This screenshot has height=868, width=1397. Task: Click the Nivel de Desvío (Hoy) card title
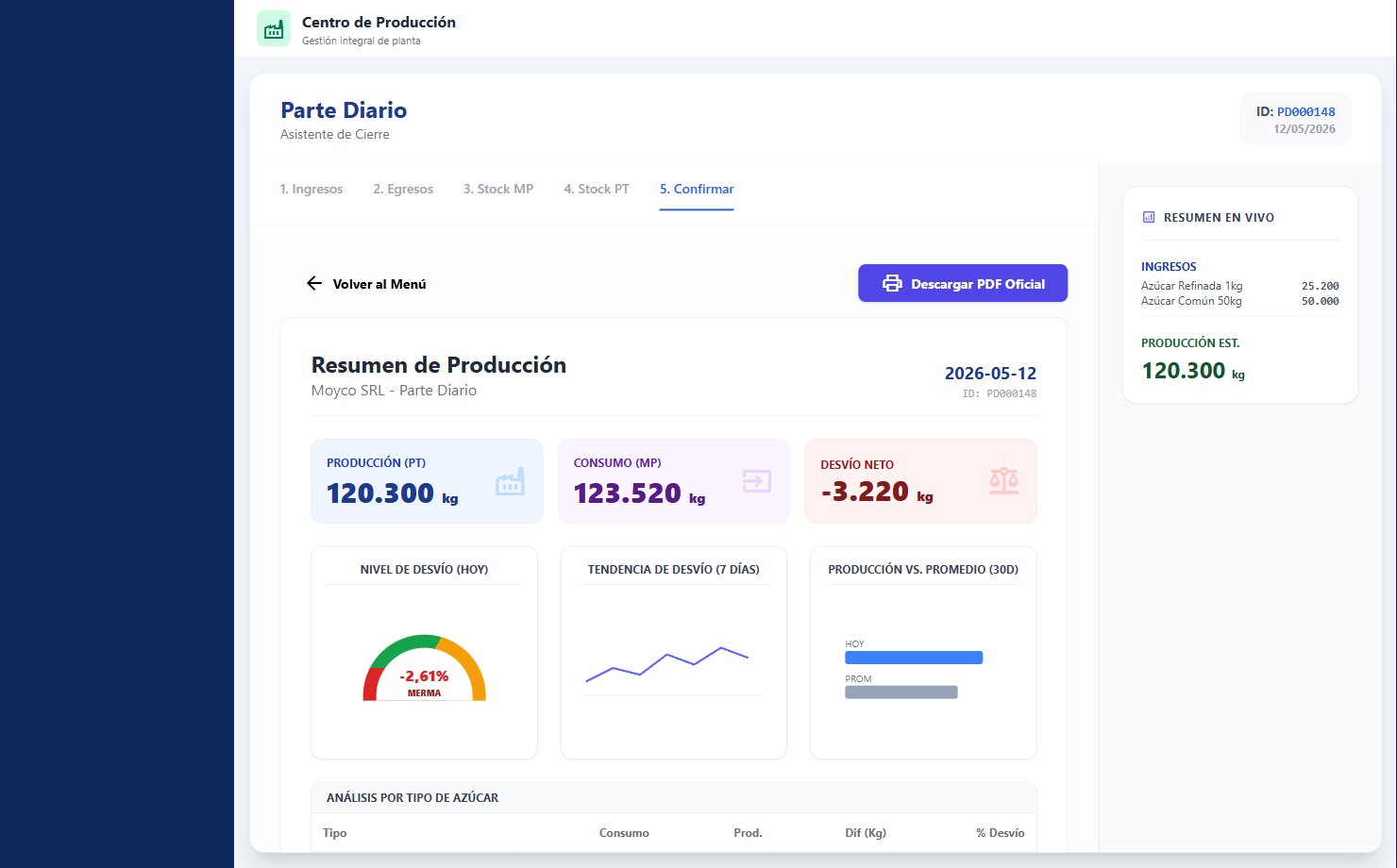point(425,570)
